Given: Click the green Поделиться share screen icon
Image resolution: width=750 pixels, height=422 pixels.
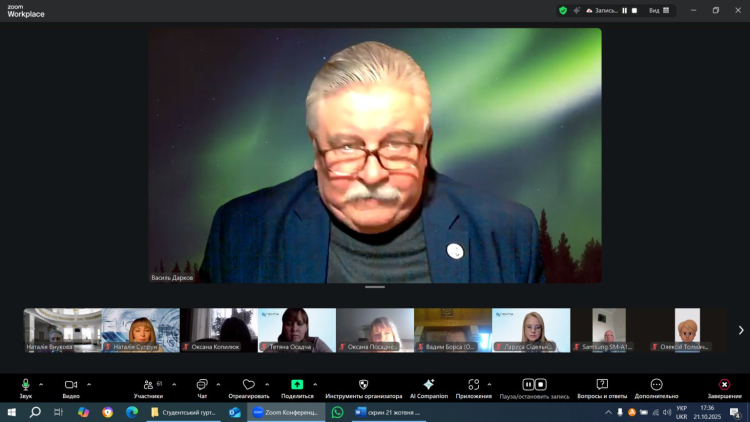Looking at the screenshot, I should [297, 385].
